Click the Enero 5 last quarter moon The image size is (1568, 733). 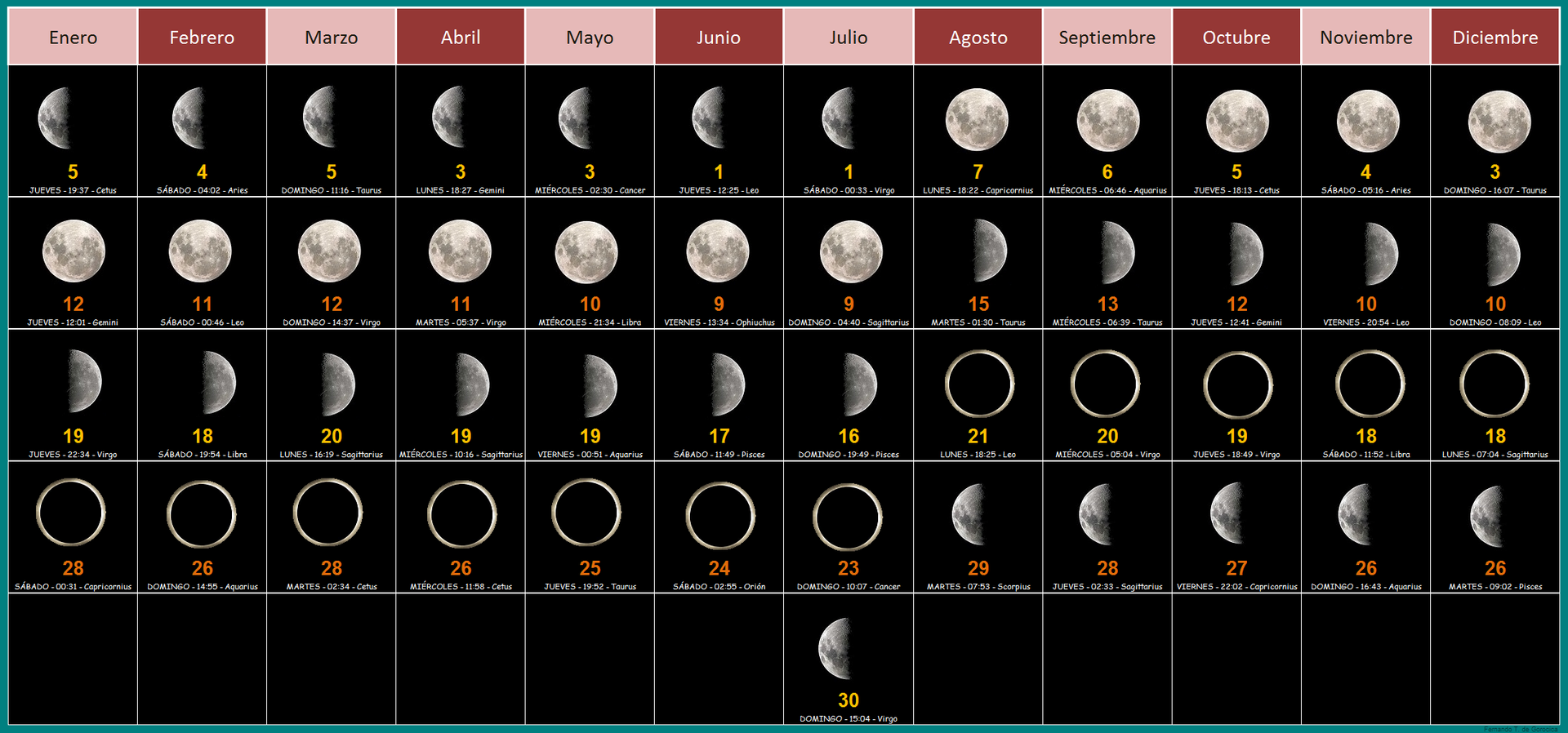click(56, 119)
